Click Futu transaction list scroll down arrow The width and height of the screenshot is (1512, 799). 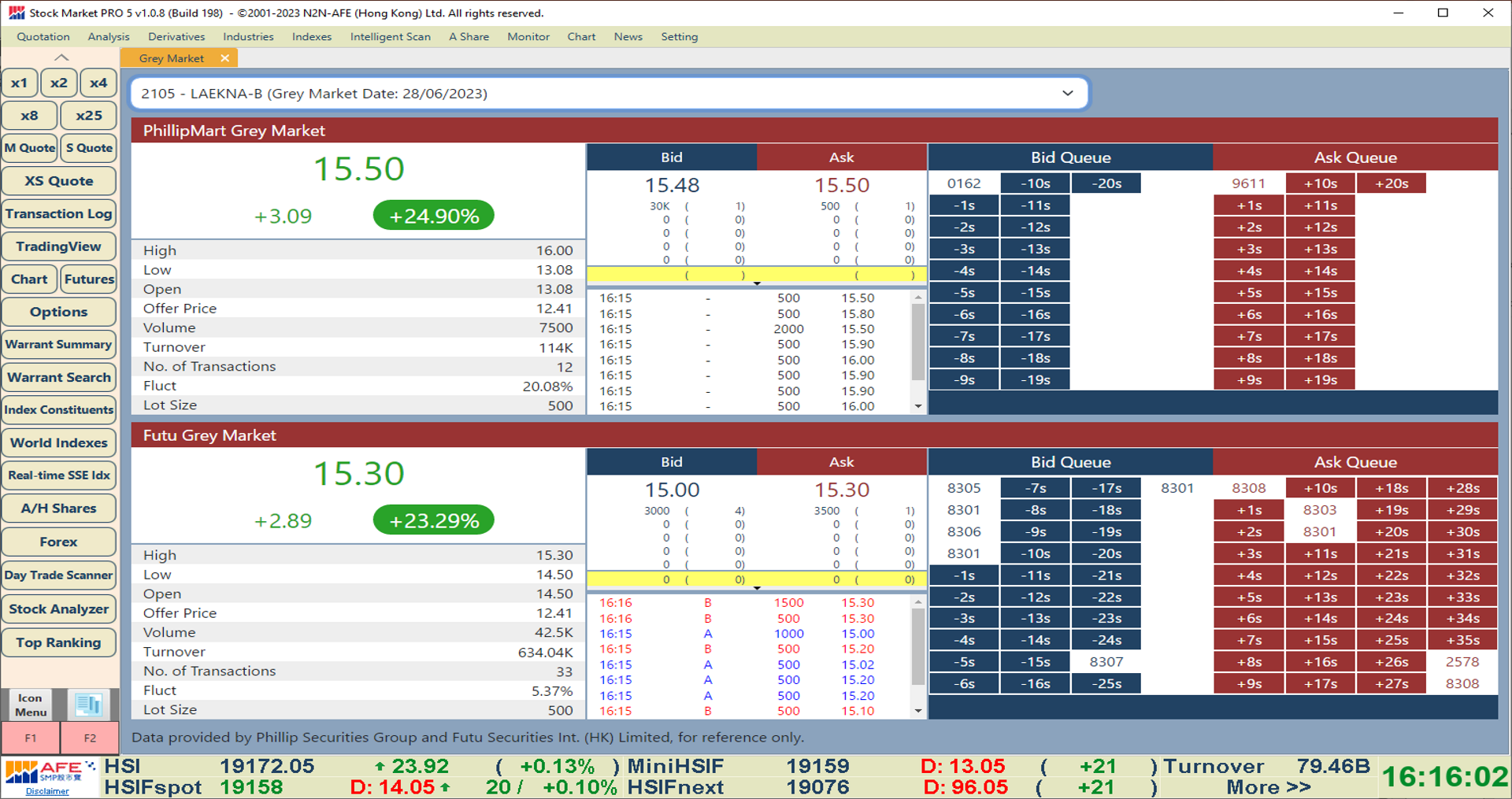918,711
